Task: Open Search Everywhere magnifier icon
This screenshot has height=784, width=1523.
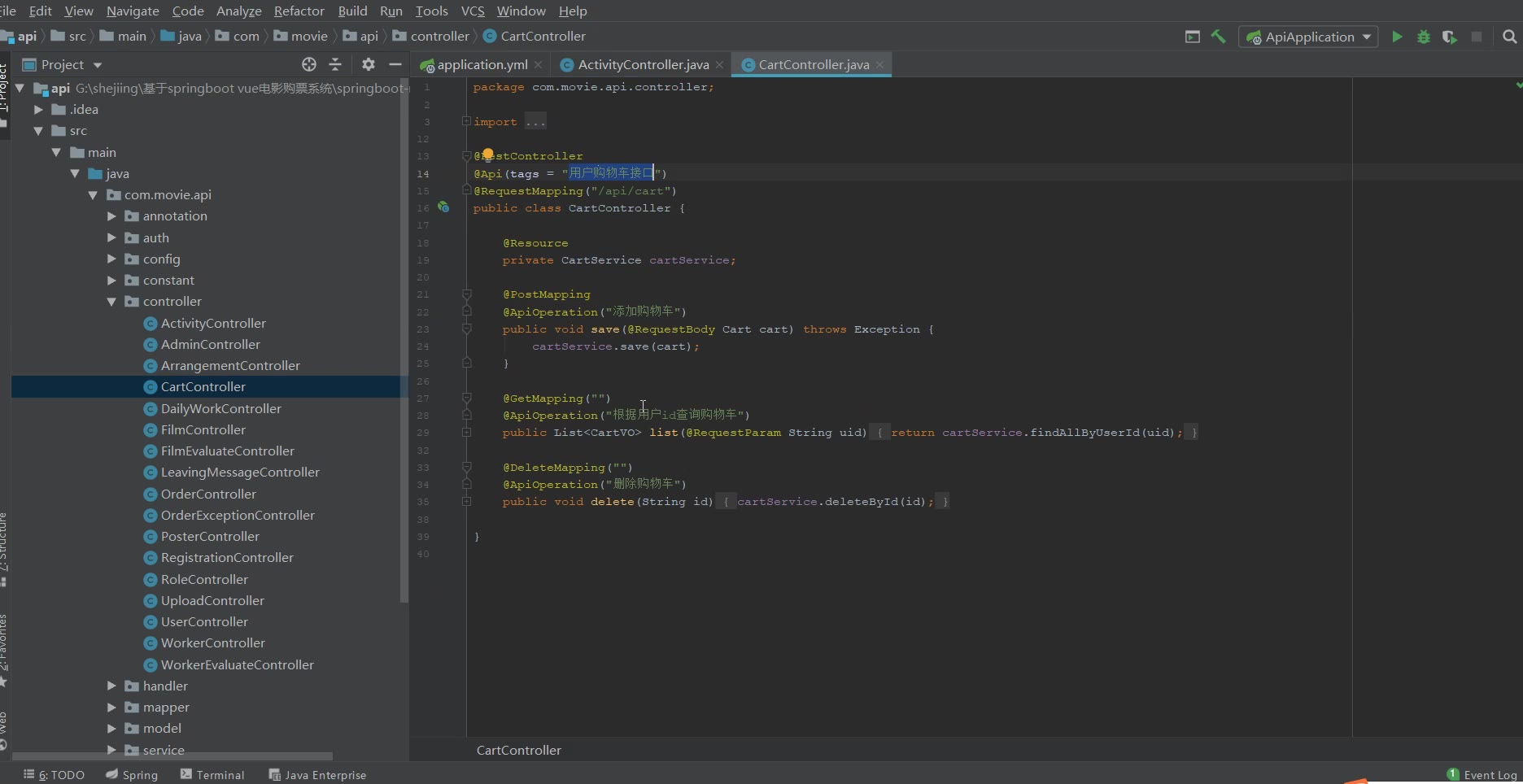Action: click(1509, 37)
